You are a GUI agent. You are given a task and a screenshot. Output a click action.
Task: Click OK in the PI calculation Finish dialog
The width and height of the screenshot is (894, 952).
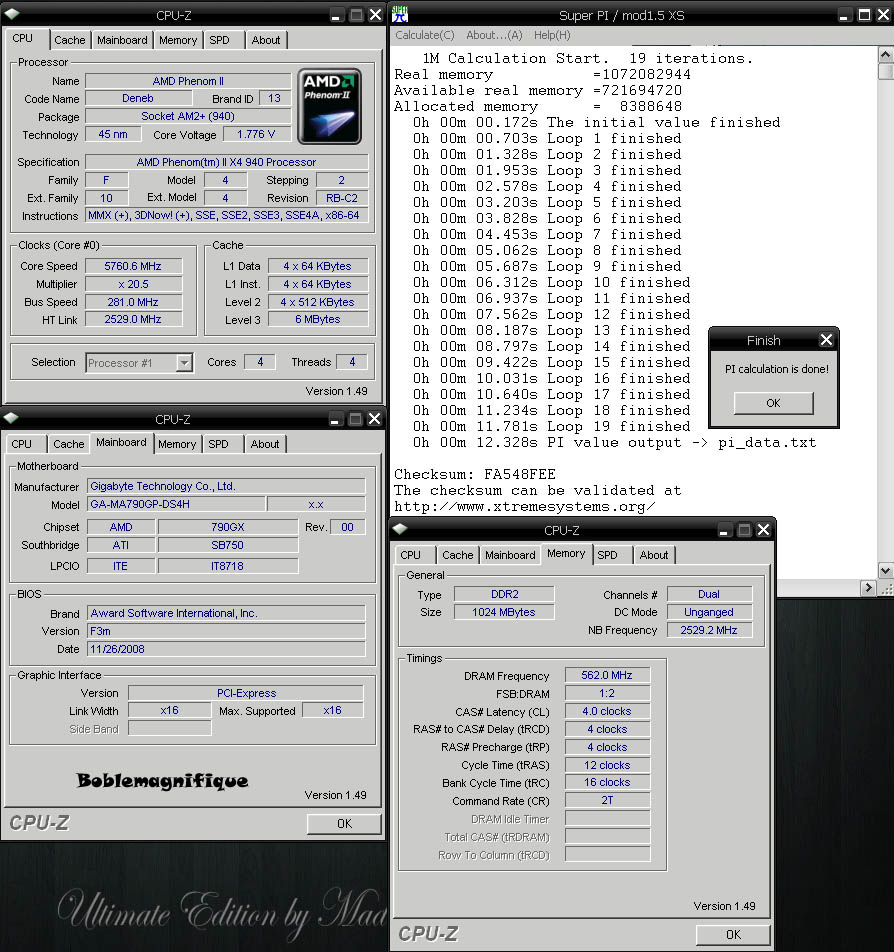pyautogui.click(x=773, y=403)
